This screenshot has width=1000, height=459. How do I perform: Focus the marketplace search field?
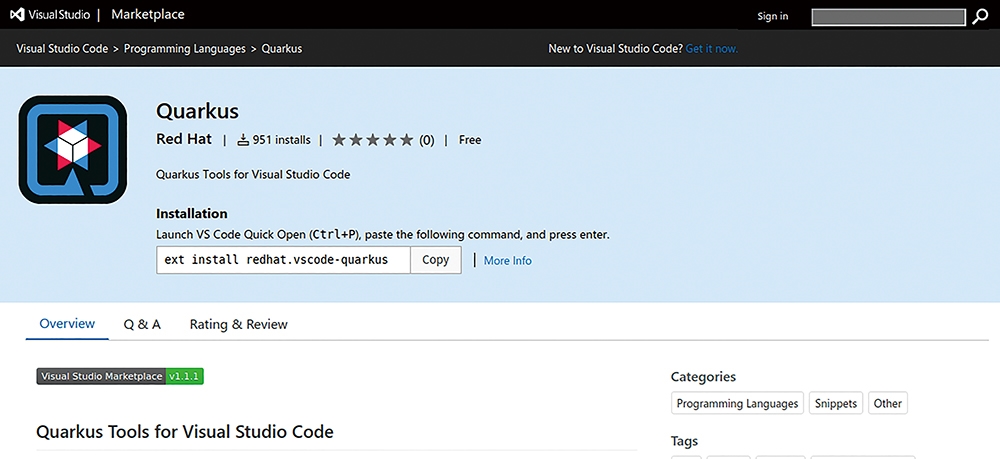click(888, 17)
